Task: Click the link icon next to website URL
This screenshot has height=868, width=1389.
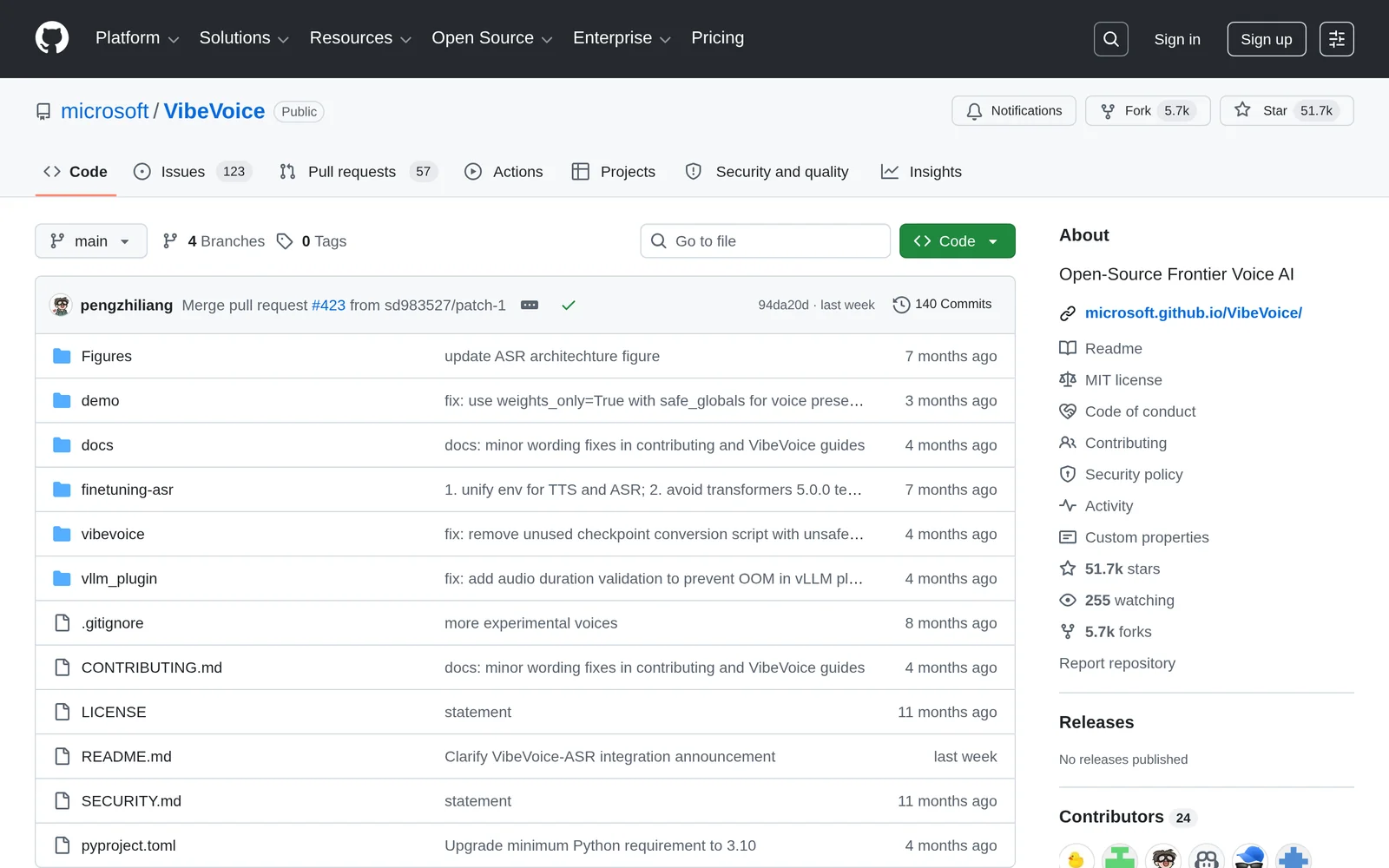Action: pyautogui.click(x=1068, y=313)
